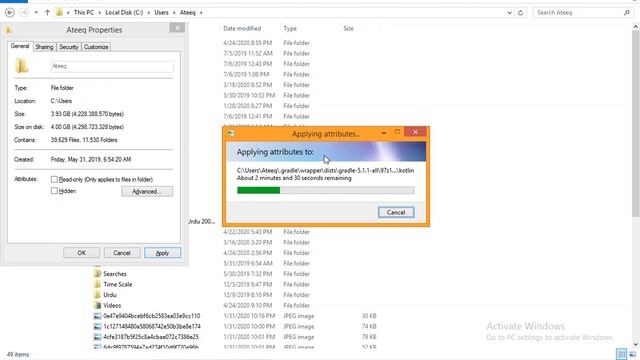640x360 pixels.
Task: Click Apply in Ateeq Properties
Action: [162, 253]
